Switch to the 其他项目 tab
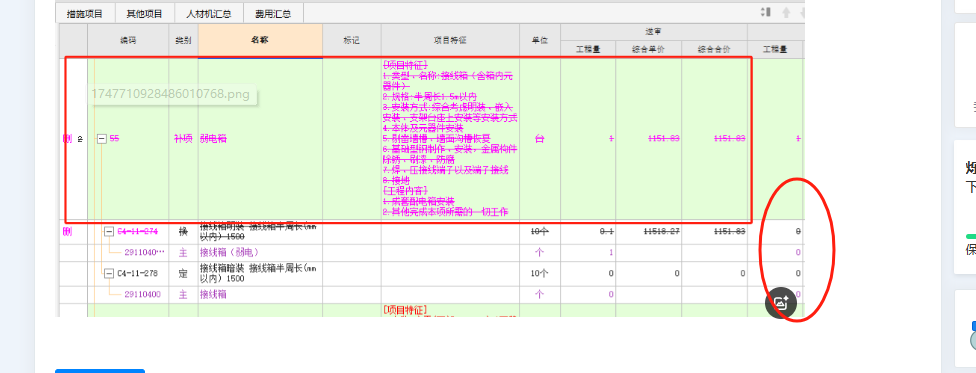976x373 pixels. click(x=144, y=13)
